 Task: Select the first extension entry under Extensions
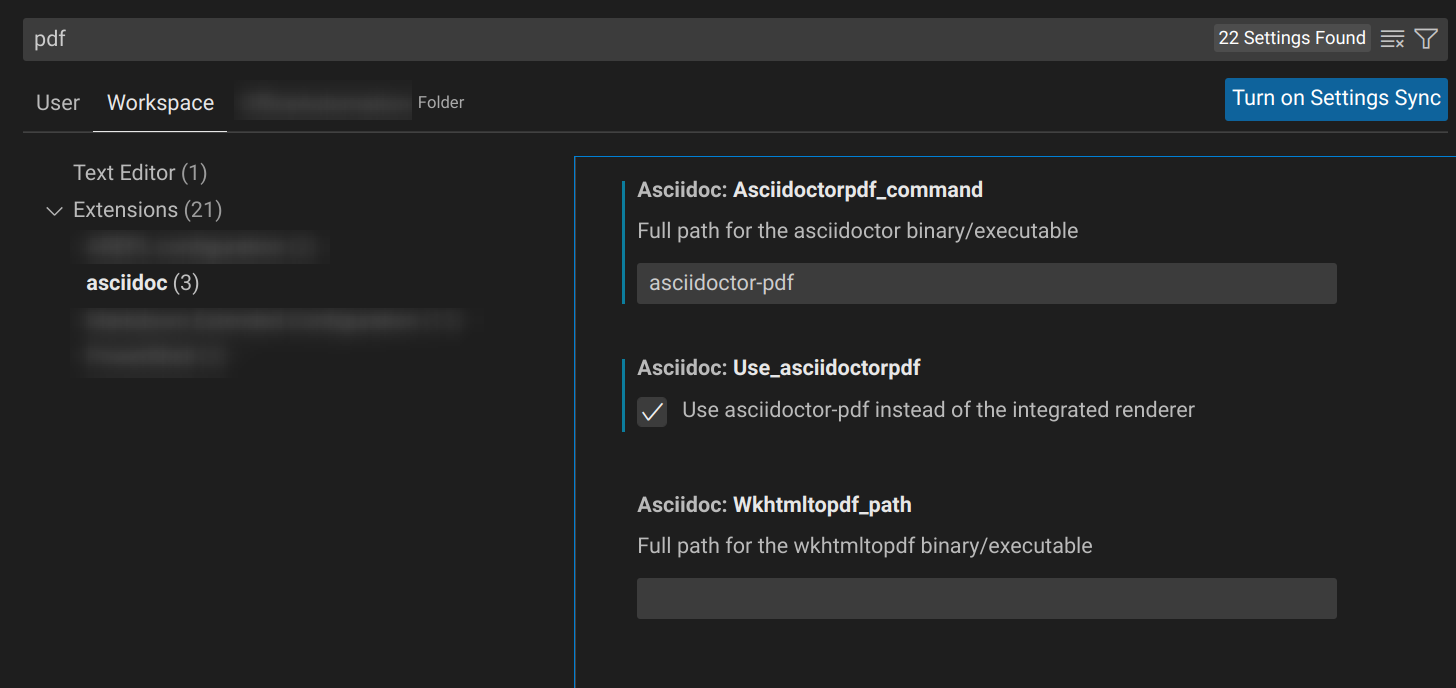[200, 246]
